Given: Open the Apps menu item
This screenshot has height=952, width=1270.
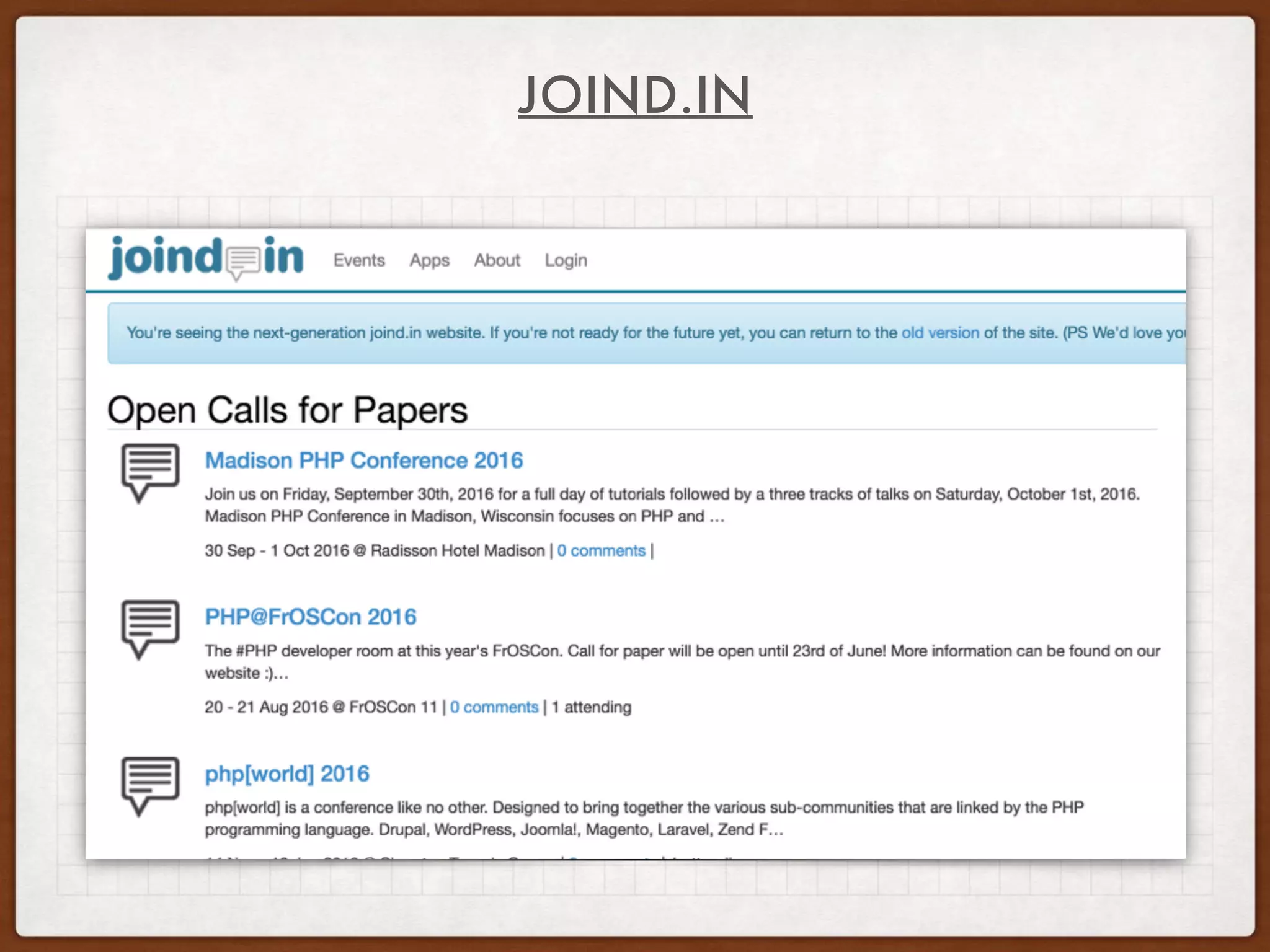Looking at the screenshot, I should pos(429,261).
